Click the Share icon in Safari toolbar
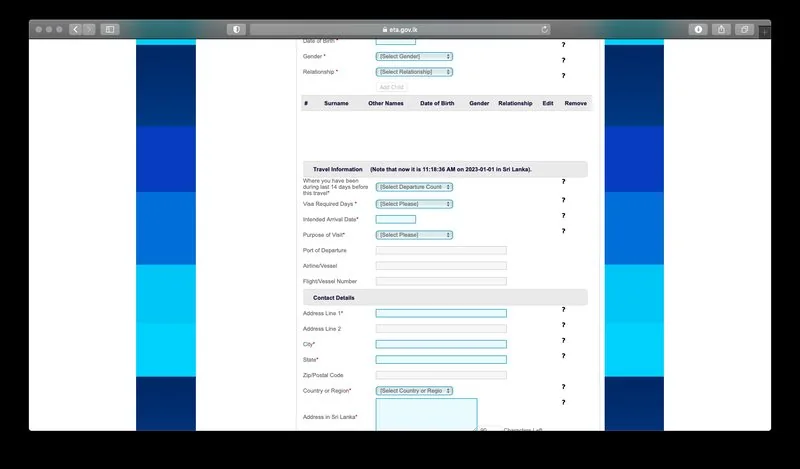 tap(721, 30)
